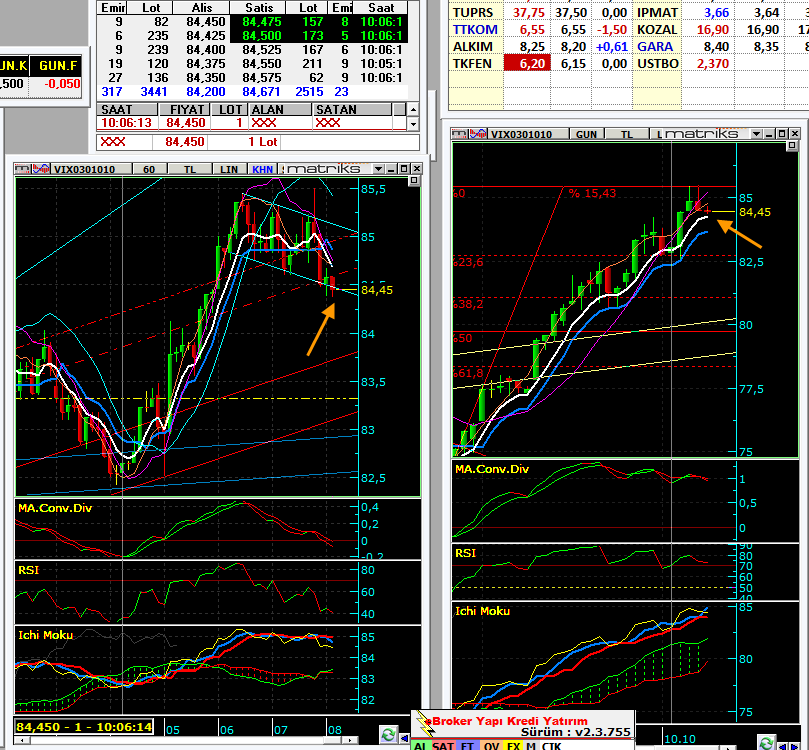Open the 60 period selector on left chart
809x750 pixels.
(148, 169)
